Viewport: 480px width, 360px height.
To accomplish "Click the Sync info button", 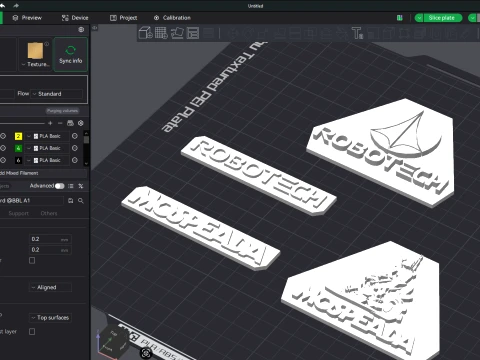I will click(x=71, y=55).
